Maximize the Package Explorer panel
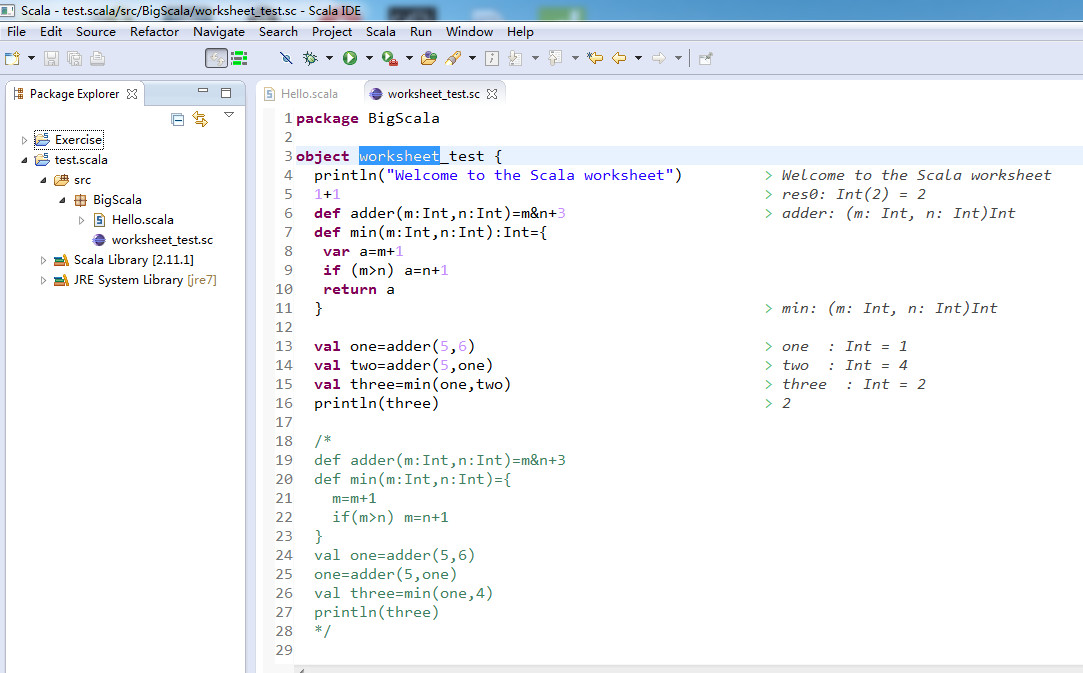1083x673 pixels. [x=226, y=93]
